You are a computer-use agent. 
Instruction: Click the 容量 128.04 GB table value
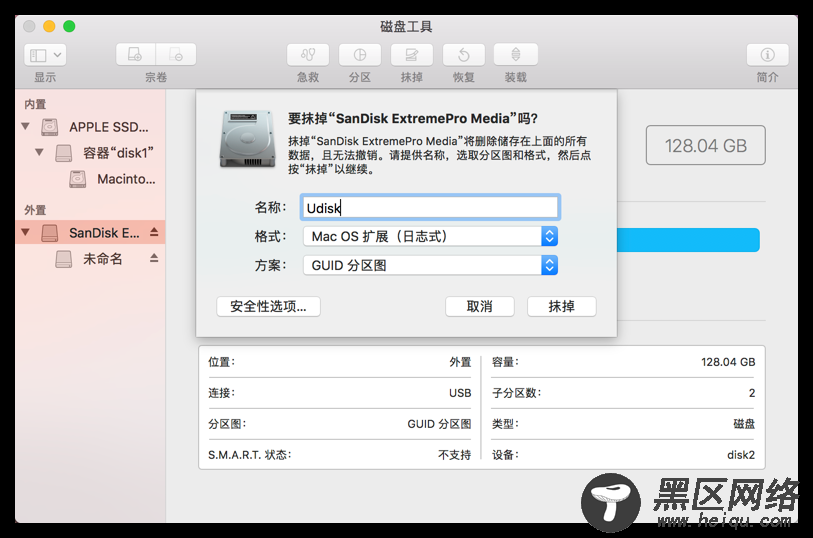click(x=728, y=362)
